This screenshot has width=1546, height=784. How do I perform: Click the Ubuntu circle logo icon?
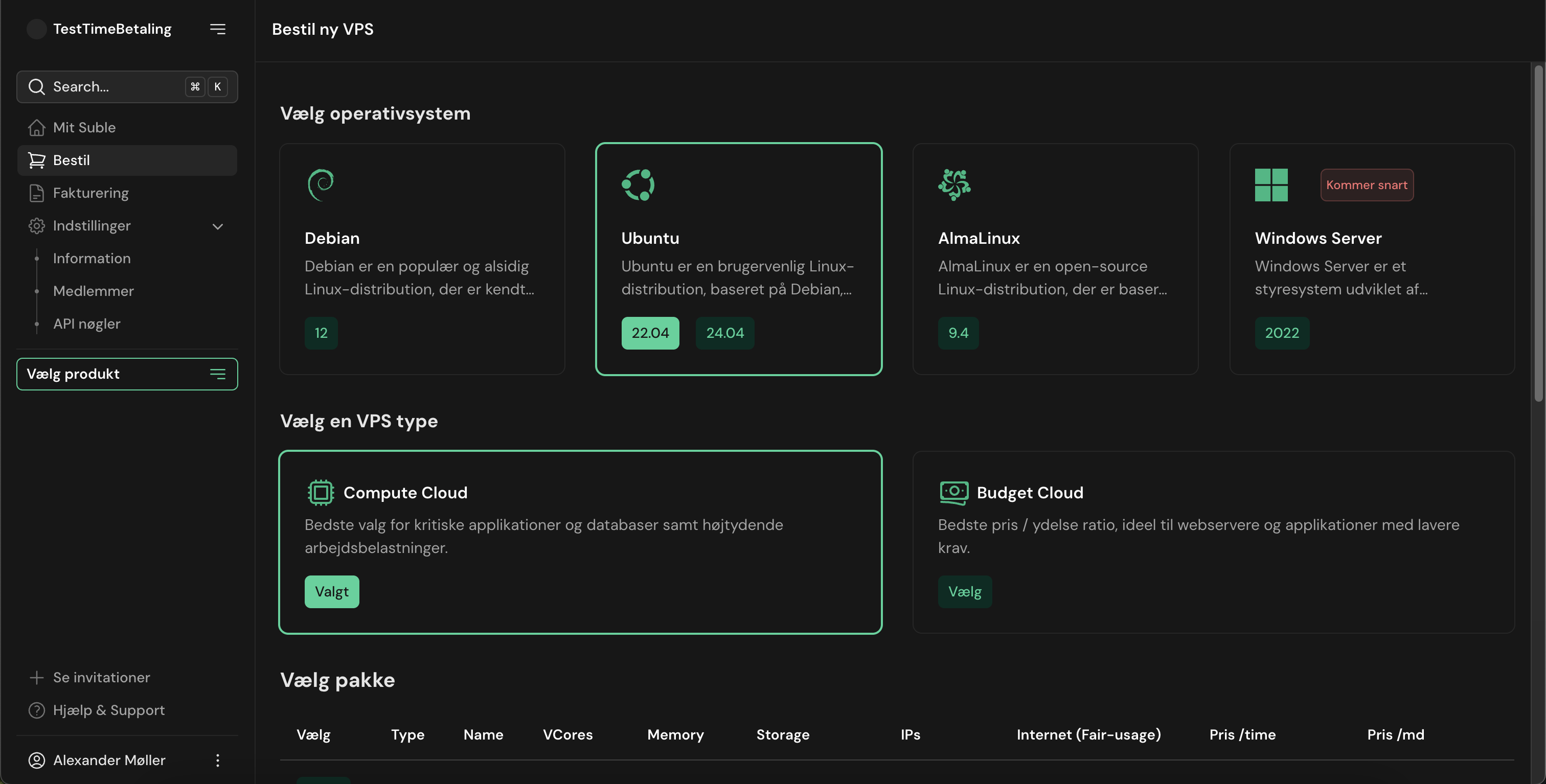[638, 184]
